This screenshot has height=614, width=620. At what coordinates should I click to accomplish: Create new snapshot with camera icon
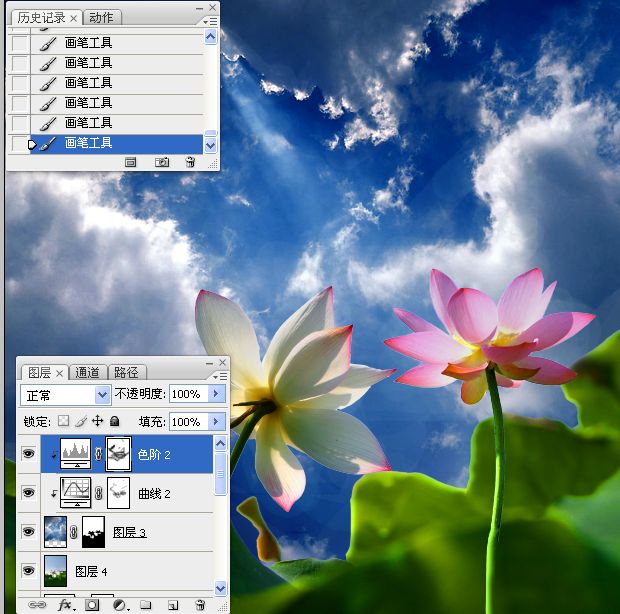pos(162,162)
